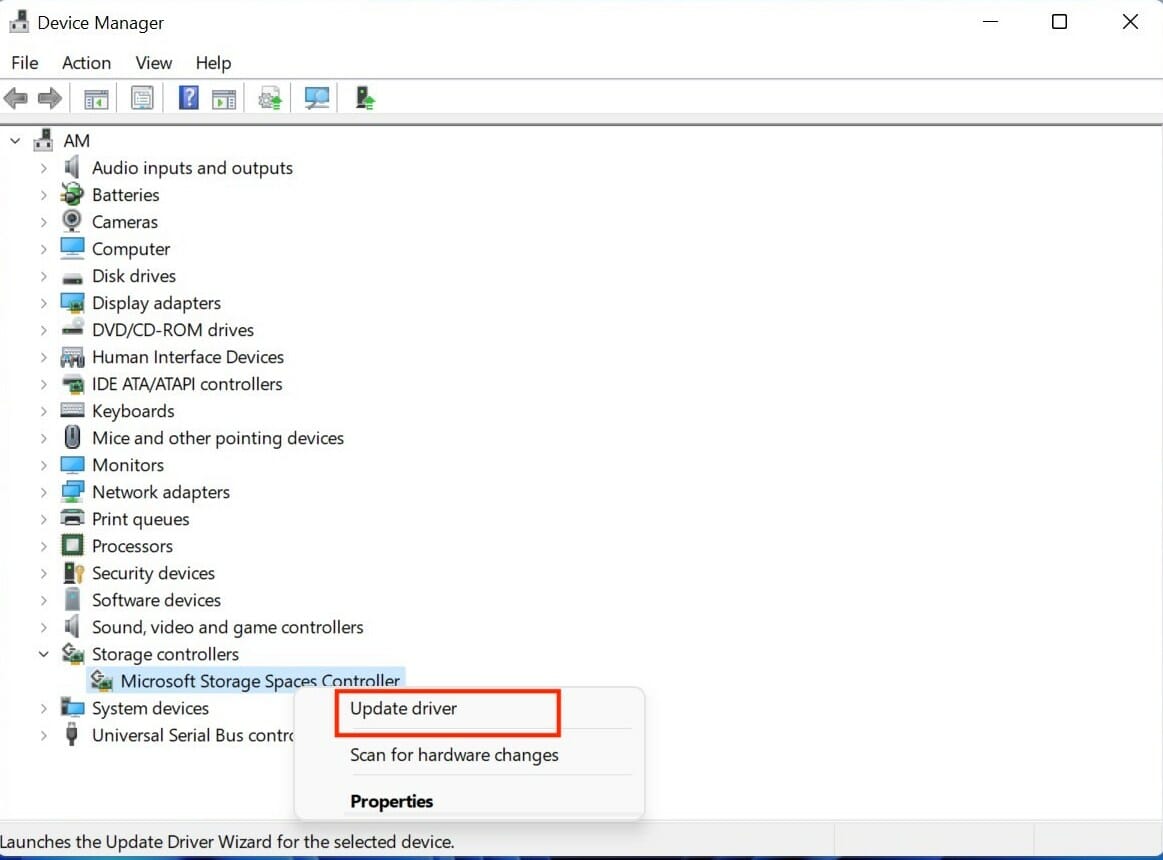Screen dimensions: 1163x860
Task: Expand the Universal Serial Bus controllers node
Action: pos(43,735)
